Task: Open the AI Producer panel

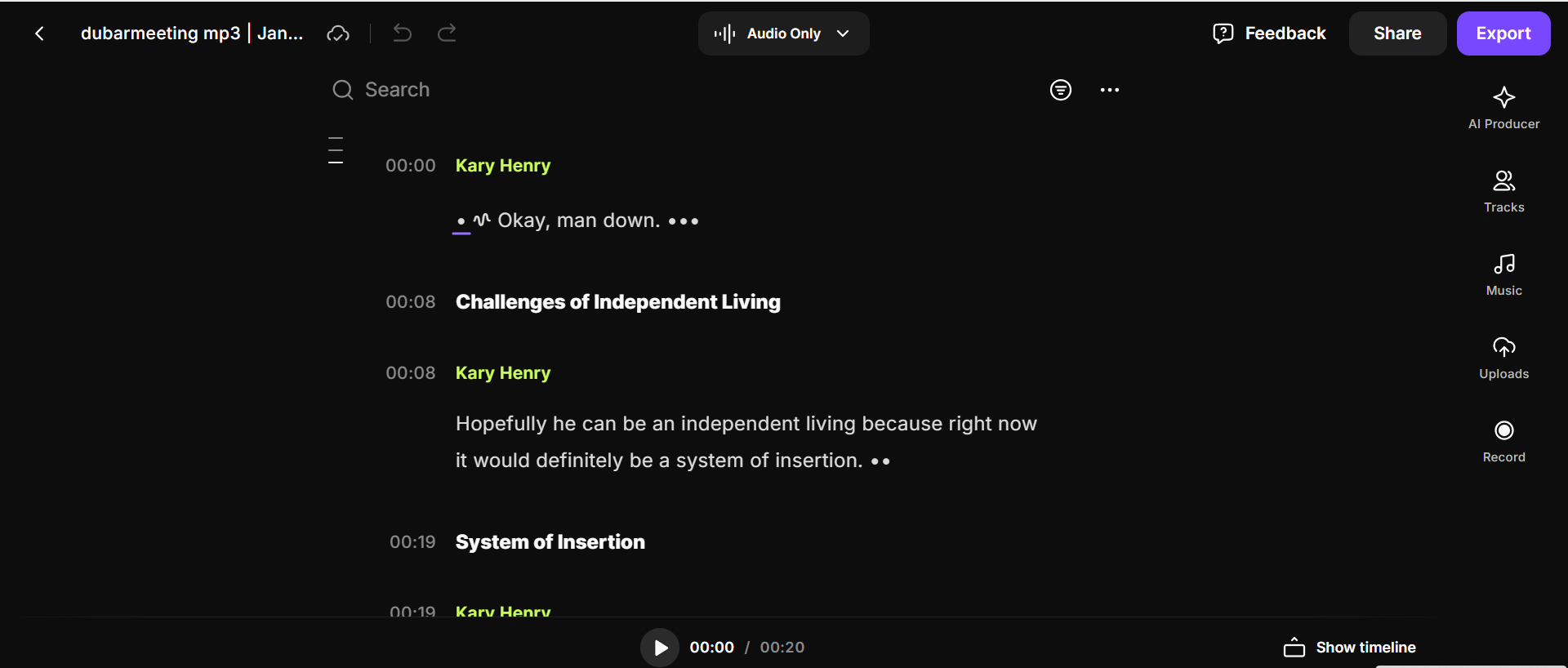Action: [x=1503, y=108]
